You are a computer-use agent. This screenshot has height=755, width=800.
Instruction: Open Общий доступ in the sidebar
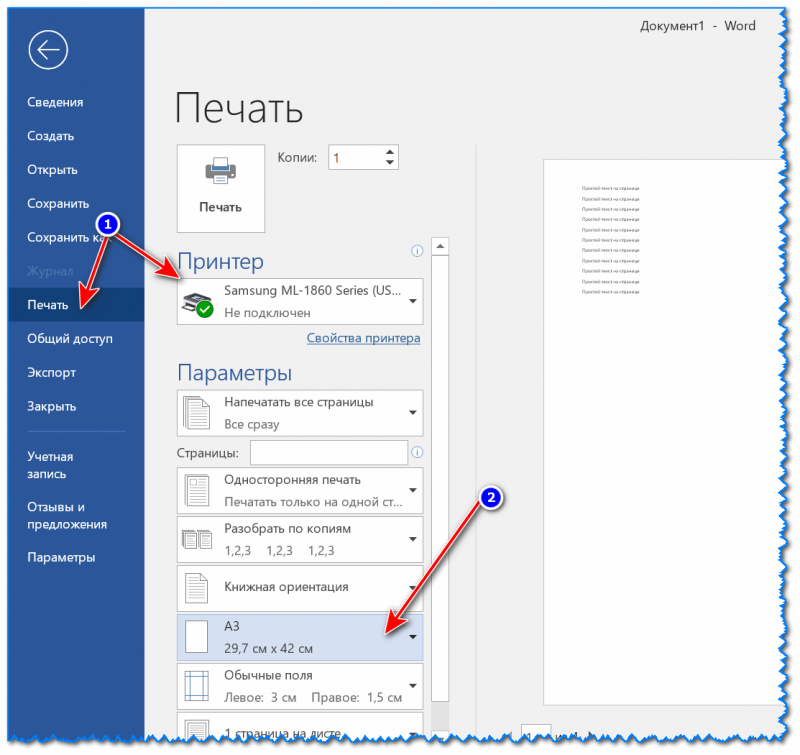tap(70, 339)
